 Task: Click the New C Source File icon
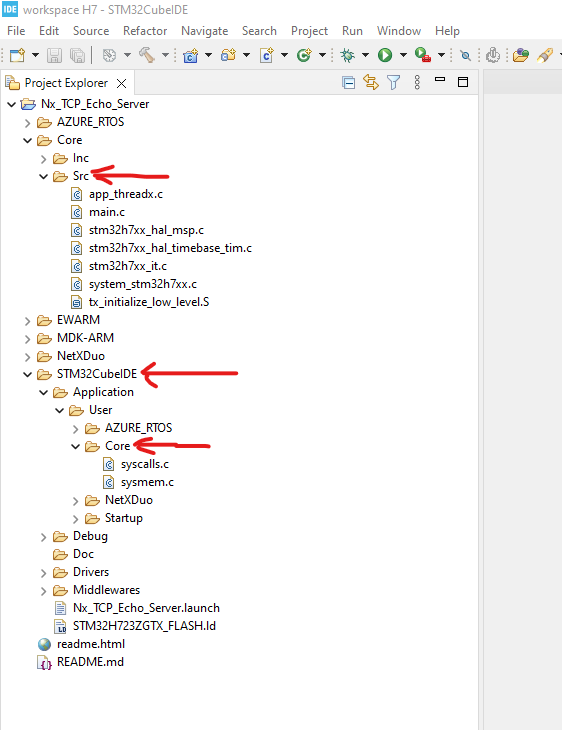[x=266, y=55]
